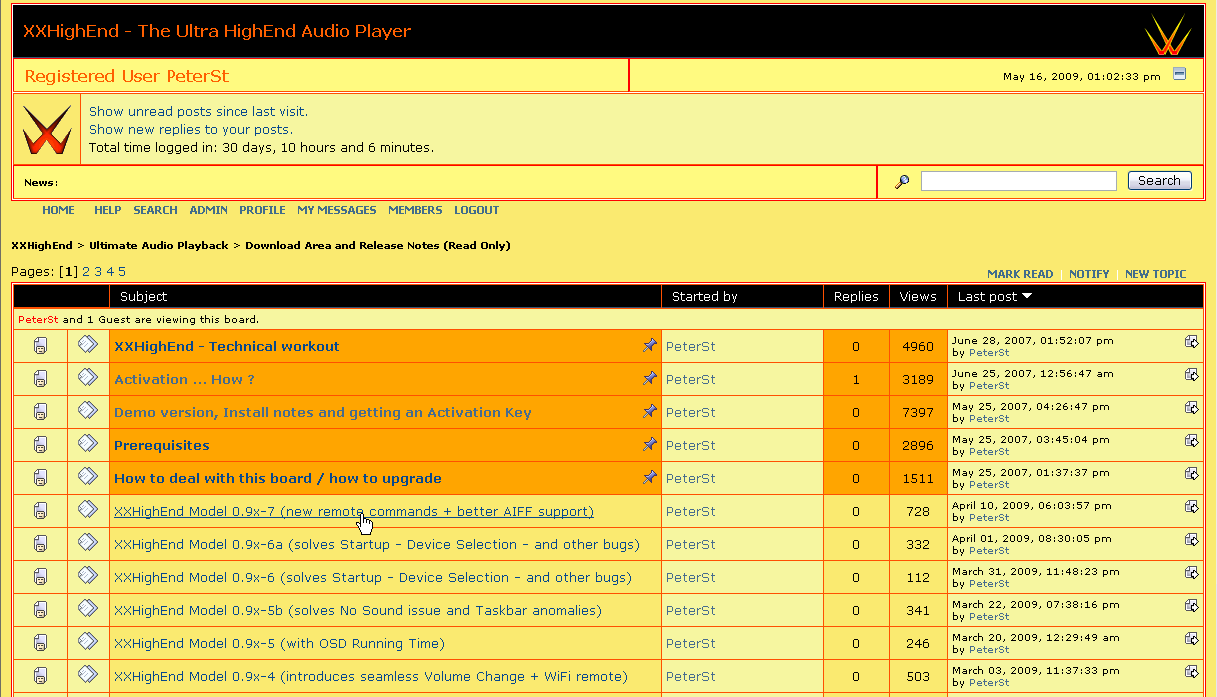Image resolution: width=1217 pixels, height=697 pixels.
Task: Click pin icon on Prerequisites topic
Action: coord(650,444)
